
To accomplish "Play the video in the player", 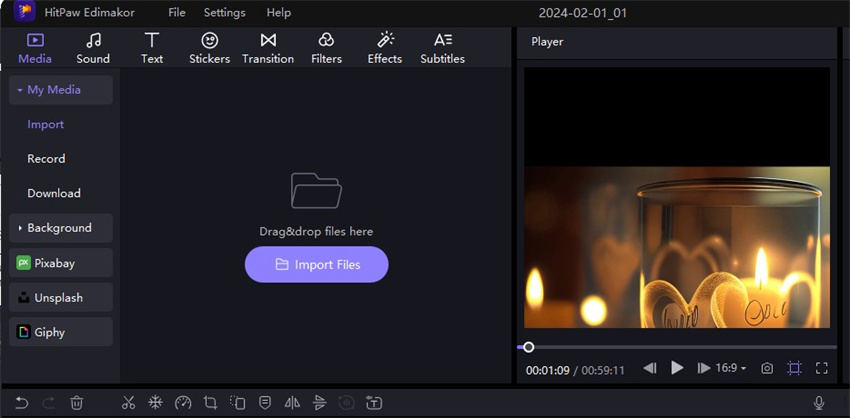I will click(x=677, y=368).
